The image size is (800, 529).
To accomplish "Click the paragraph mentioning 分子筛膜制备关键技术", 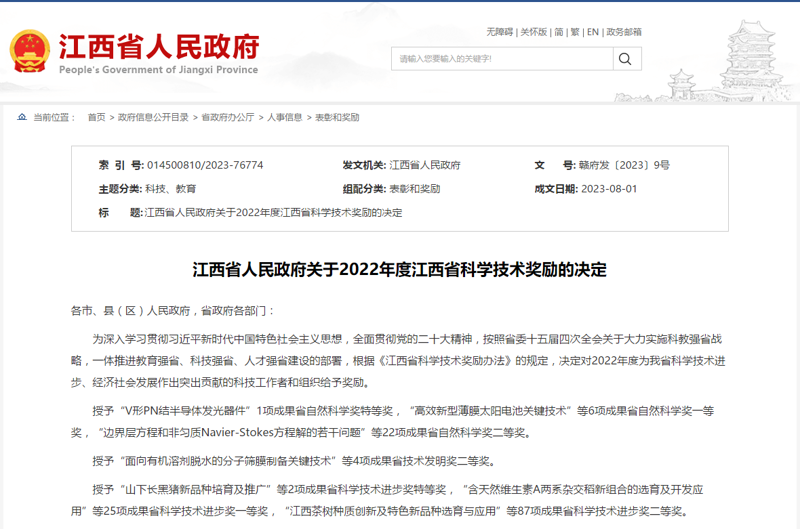I will (294, 461).
